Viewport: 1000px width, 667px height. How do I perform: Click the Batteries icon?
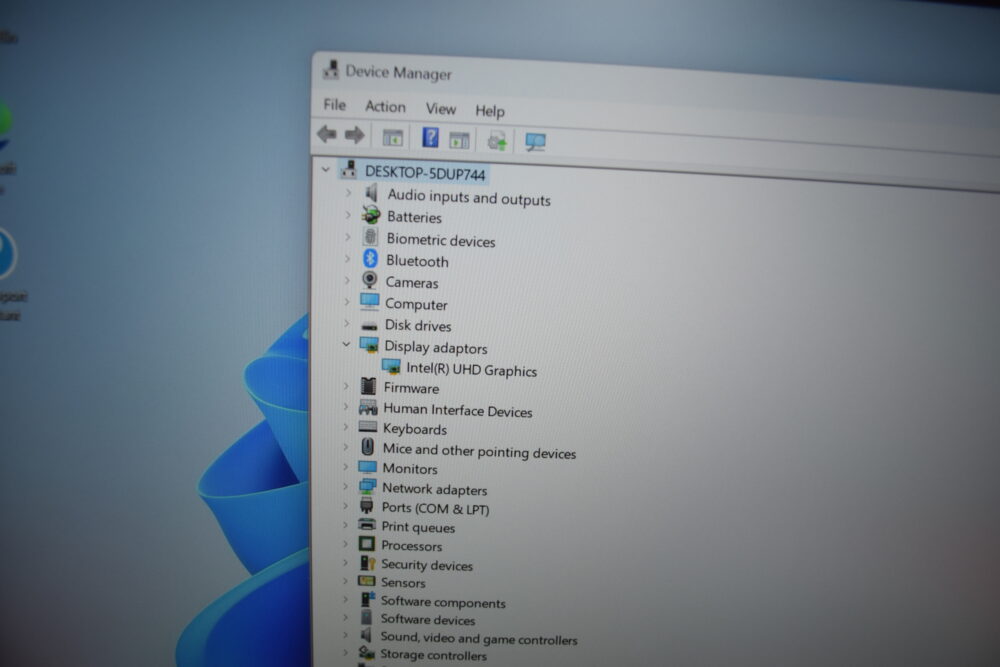pos(371,216)
